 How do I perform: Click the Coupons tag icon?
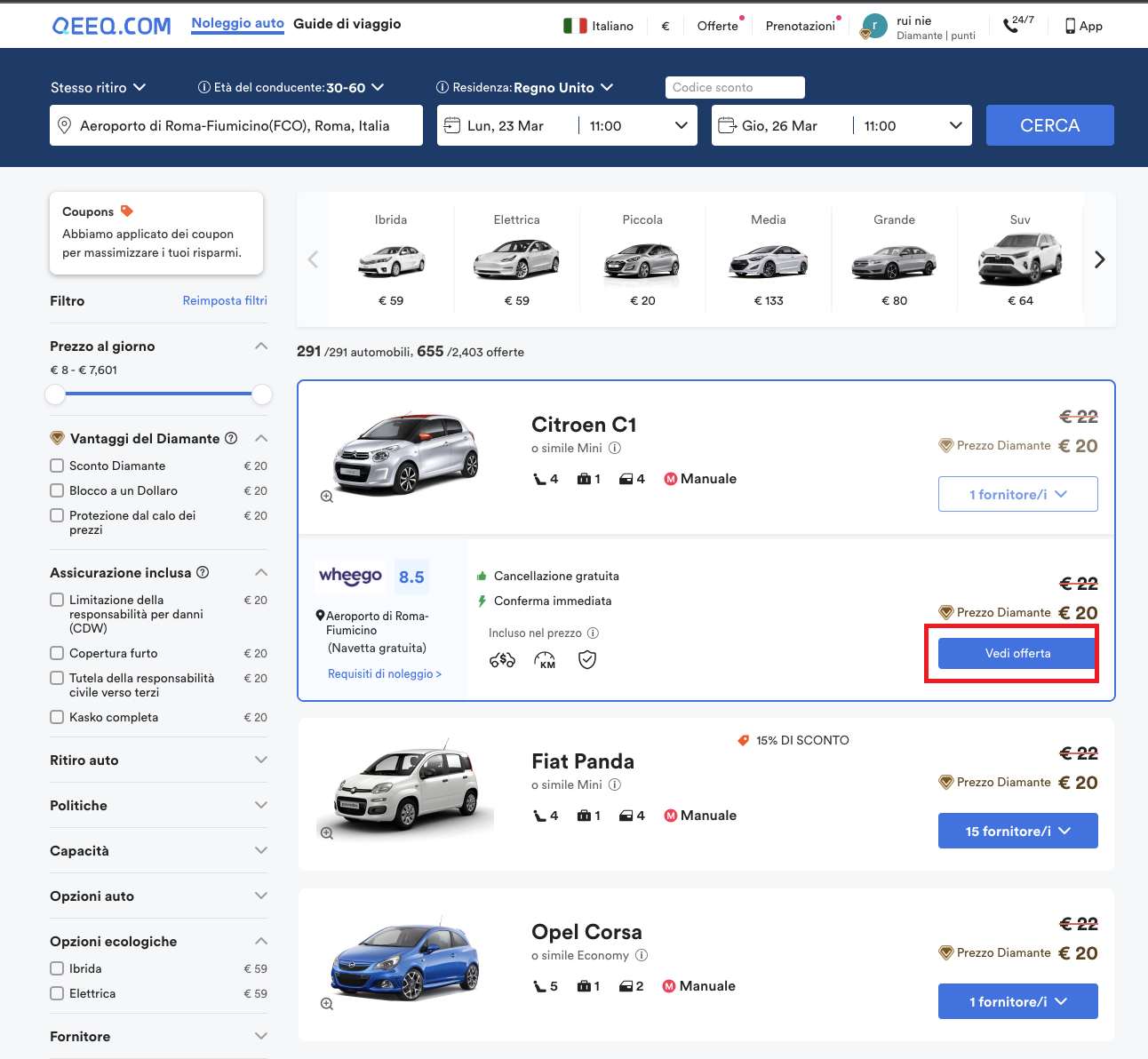pos(127,211)
